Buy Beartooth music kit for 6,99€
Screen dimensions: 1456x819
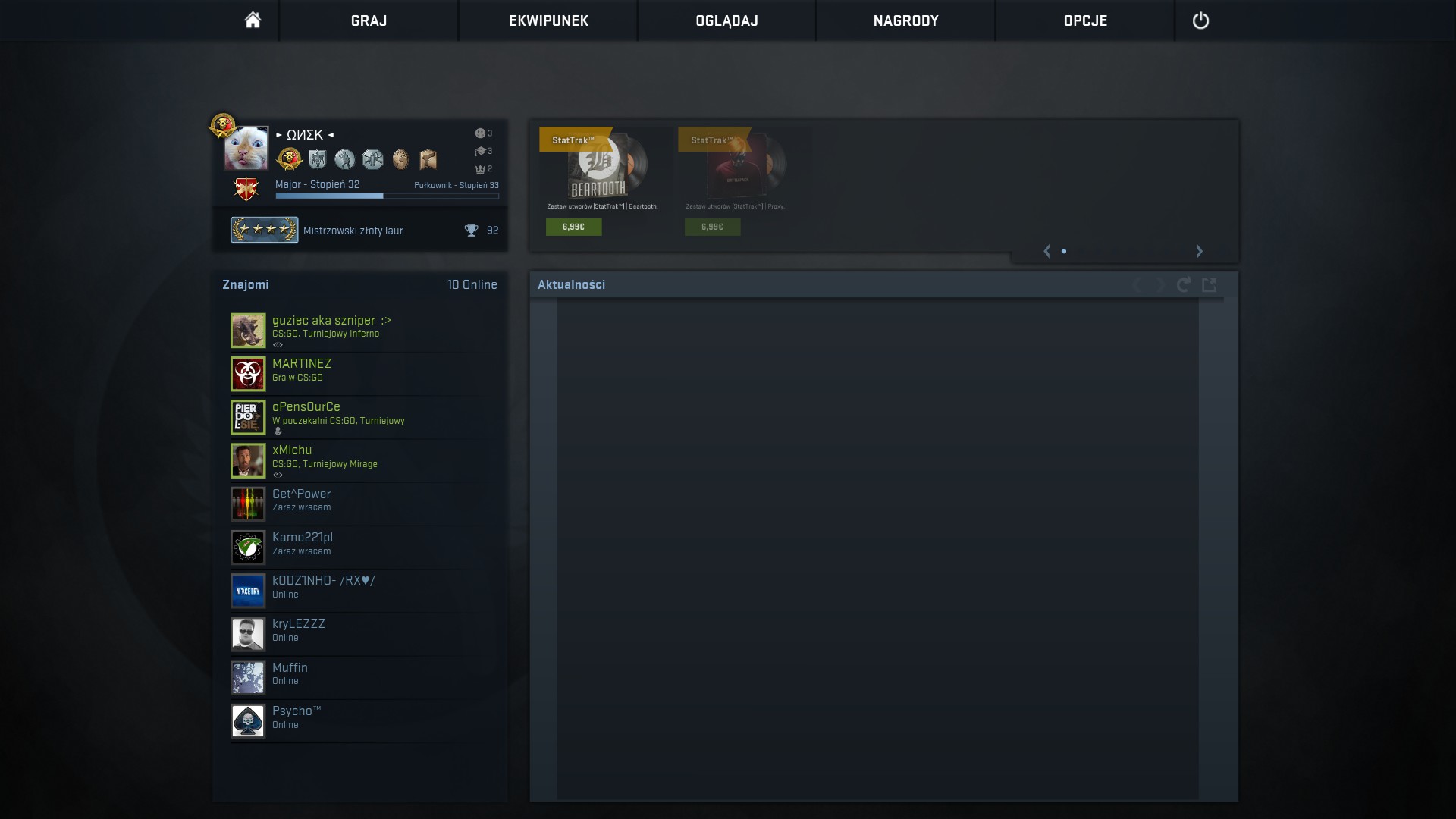573,227
